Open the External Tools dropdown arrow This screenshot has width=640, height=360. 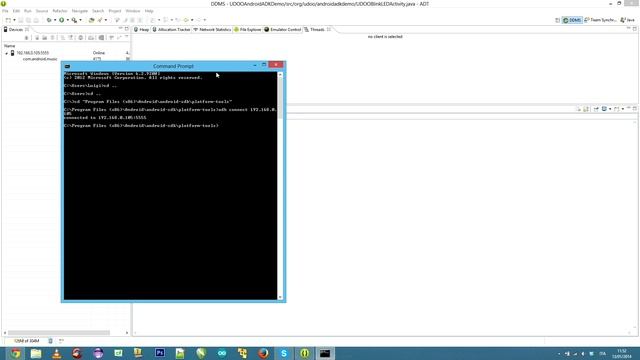click(80, 20)
